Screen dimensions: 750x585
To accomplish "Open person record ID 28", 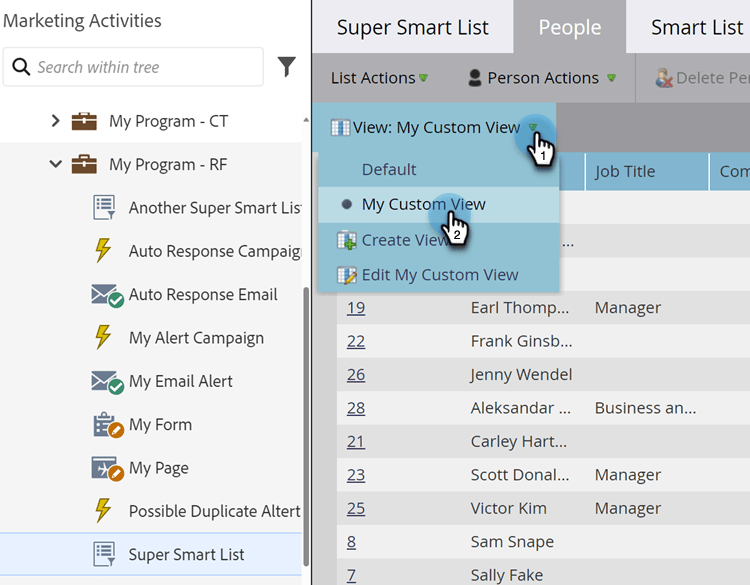I will (x=356, y=408).
